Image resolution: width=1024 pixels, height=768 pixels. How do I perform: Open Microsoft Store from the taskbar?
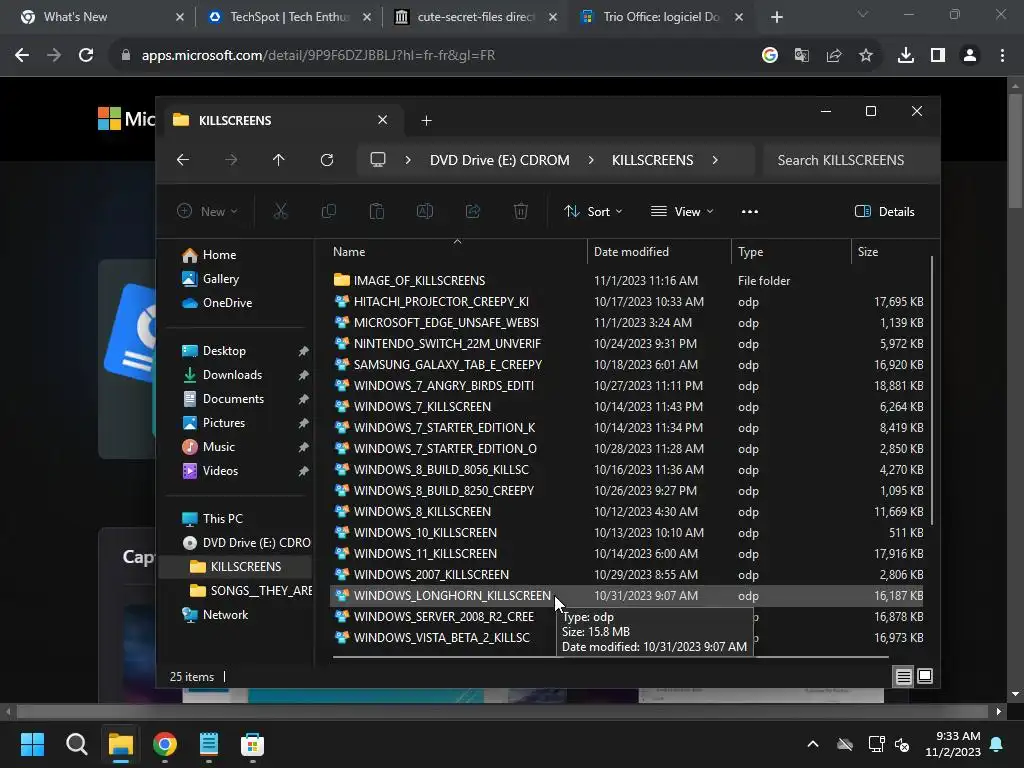pyautogui.click(x=252, y=744)
